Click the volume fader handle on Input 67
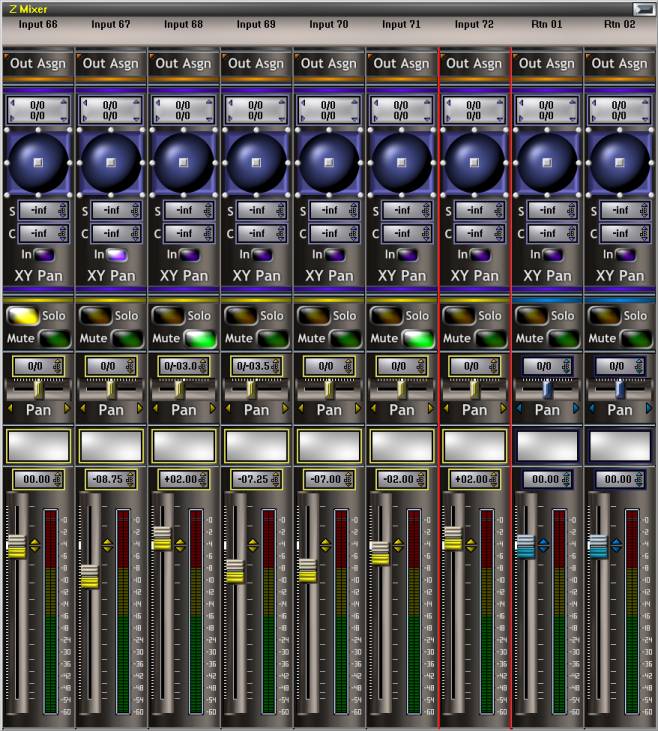658x731 pixels. coord(90,576)
